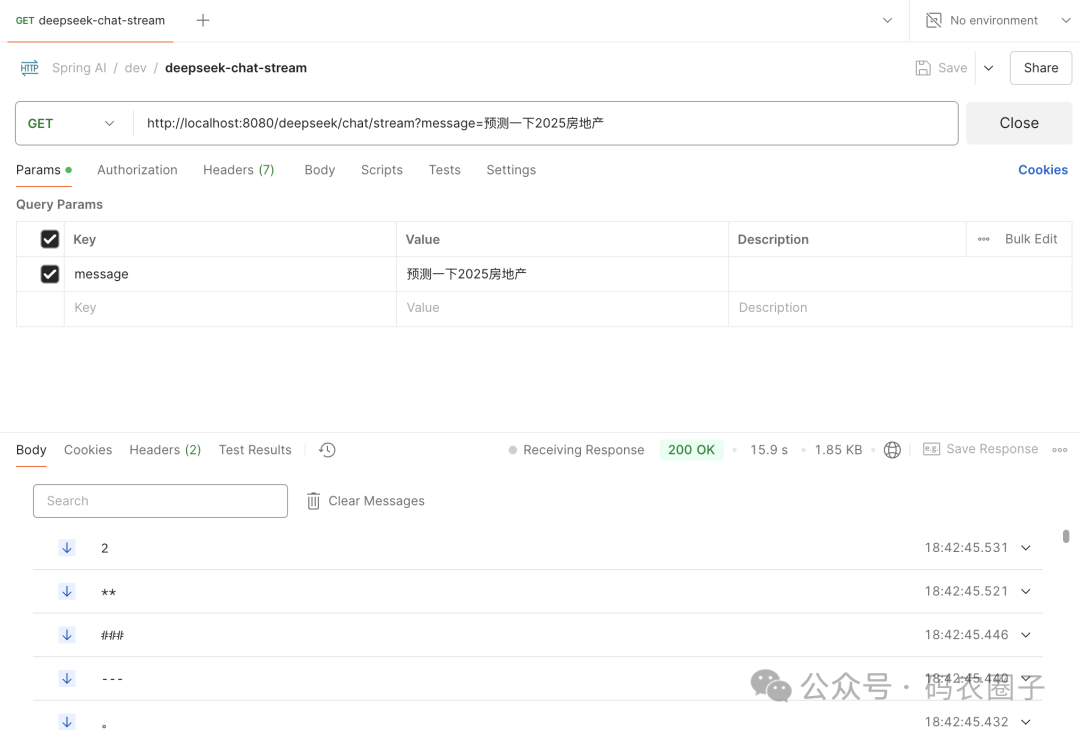Viewport: 1080px width, 730px height.
Task: Click the 15.9 s response time
Action: tap(769, 450)
